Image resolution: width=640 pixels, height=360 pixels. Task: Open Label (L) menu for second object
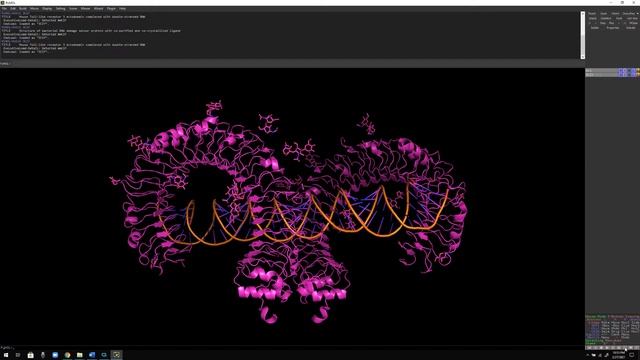(x=633, y=75)
